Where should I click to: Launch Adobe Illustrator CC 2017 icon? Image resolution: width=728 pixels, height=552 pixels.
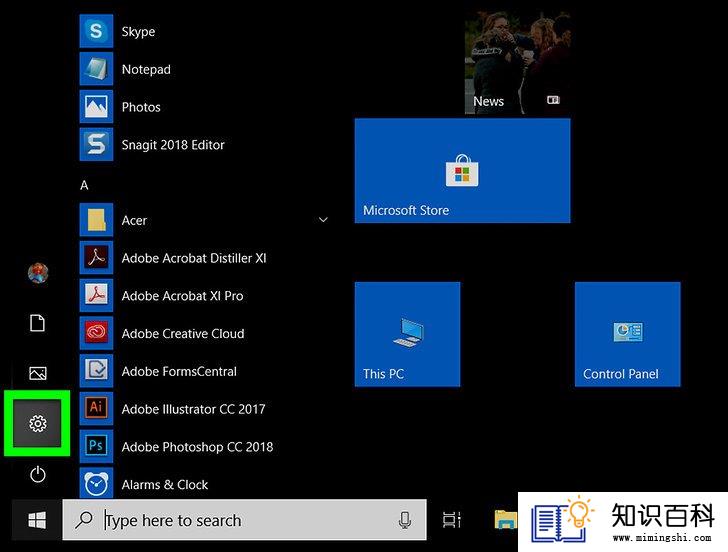[96, 409]
